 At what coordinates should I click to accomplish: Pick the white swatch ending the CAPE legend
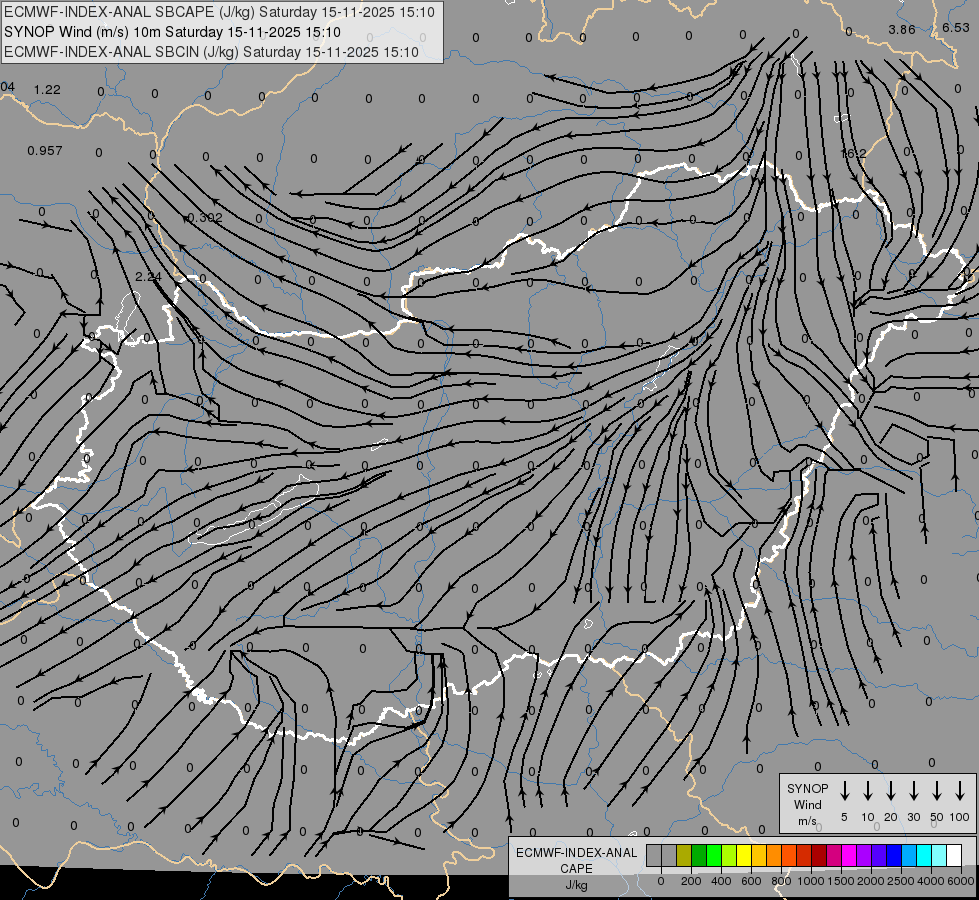point(954,855)
